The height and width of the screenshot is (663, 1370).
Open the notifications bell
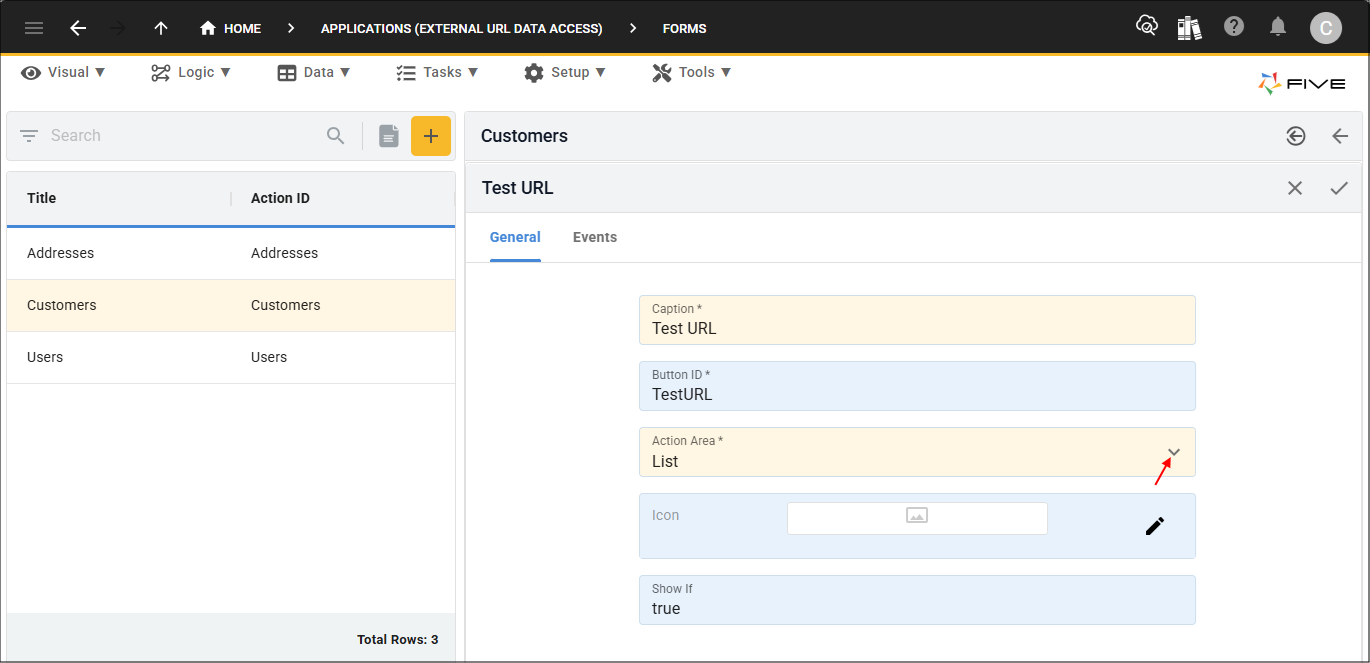[x=1278, y=27]
